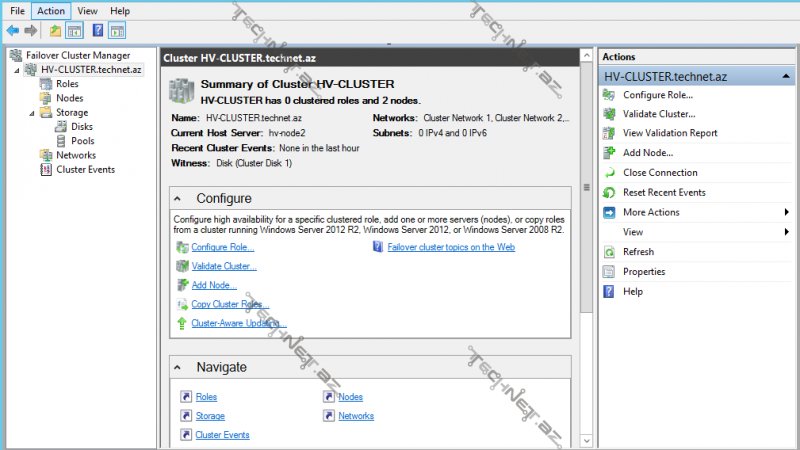Click the Cluster Events icon in tree
Image resolution: width=800 pixels, height=450 pixels.
click(x=46, y=169)
